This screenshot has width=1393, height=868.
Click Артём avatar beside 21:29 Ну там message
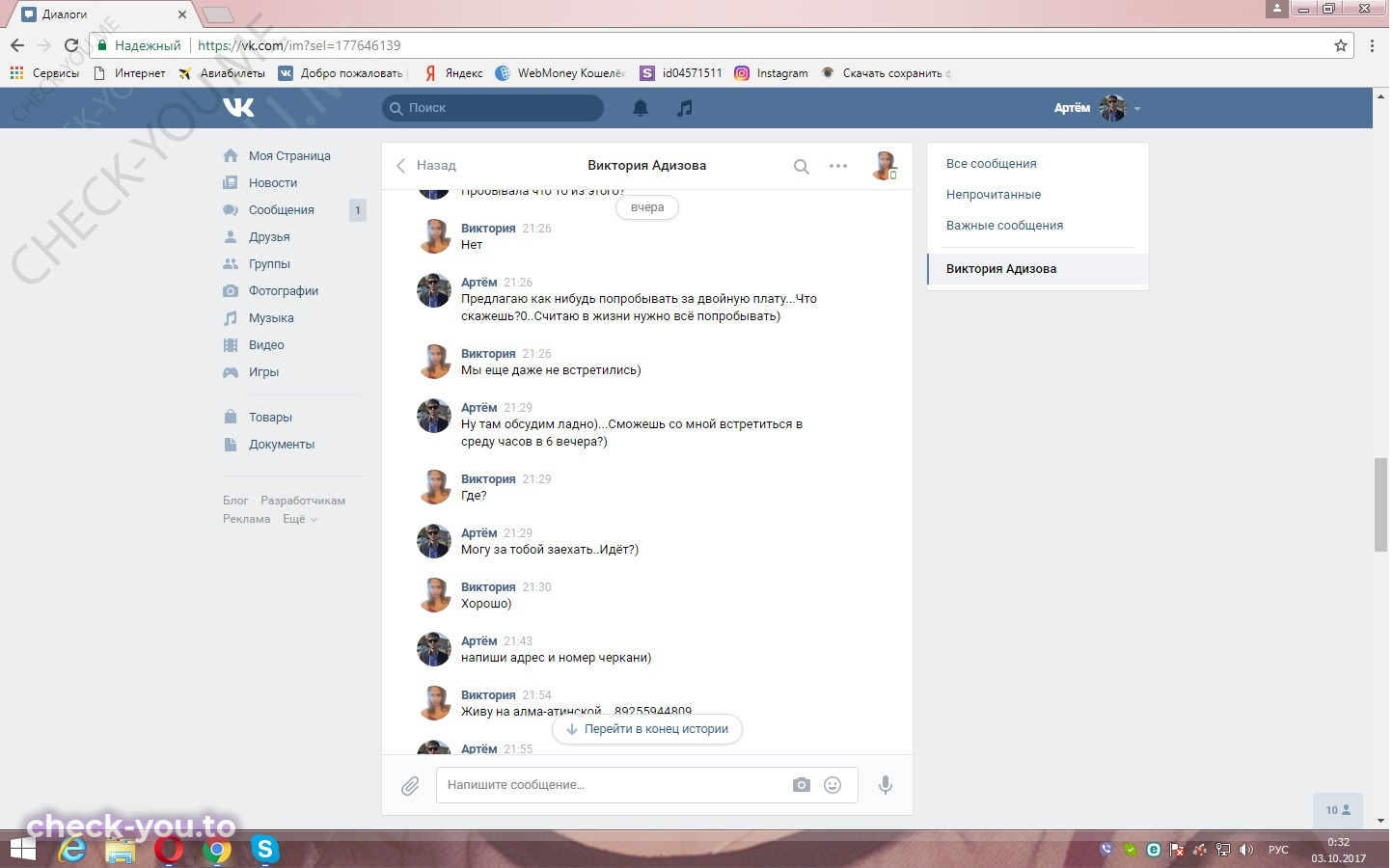coord(434,417)
